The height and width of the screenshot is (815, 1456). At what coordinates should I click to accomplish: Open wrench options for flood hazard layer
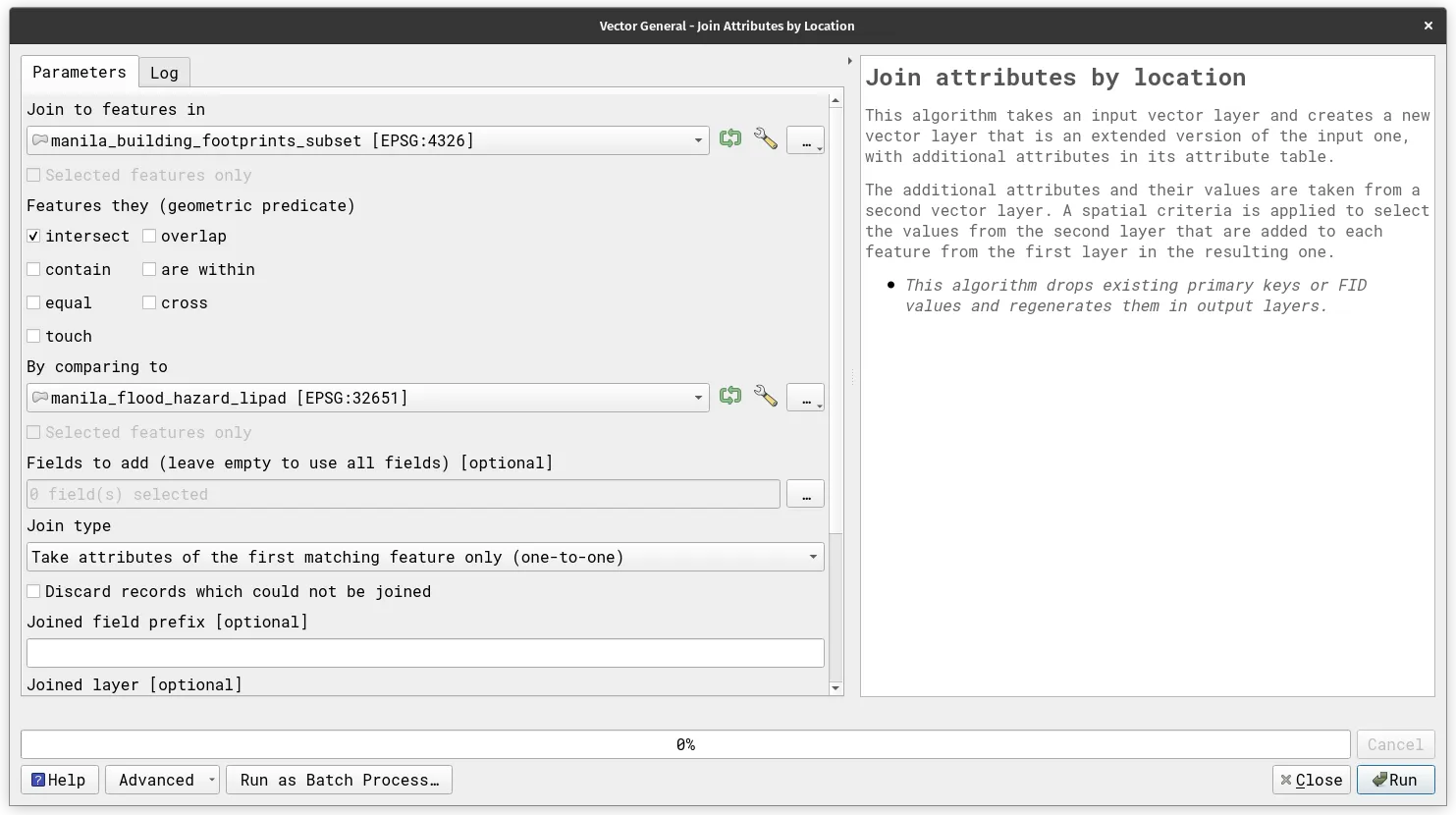(x=765, y=397)
